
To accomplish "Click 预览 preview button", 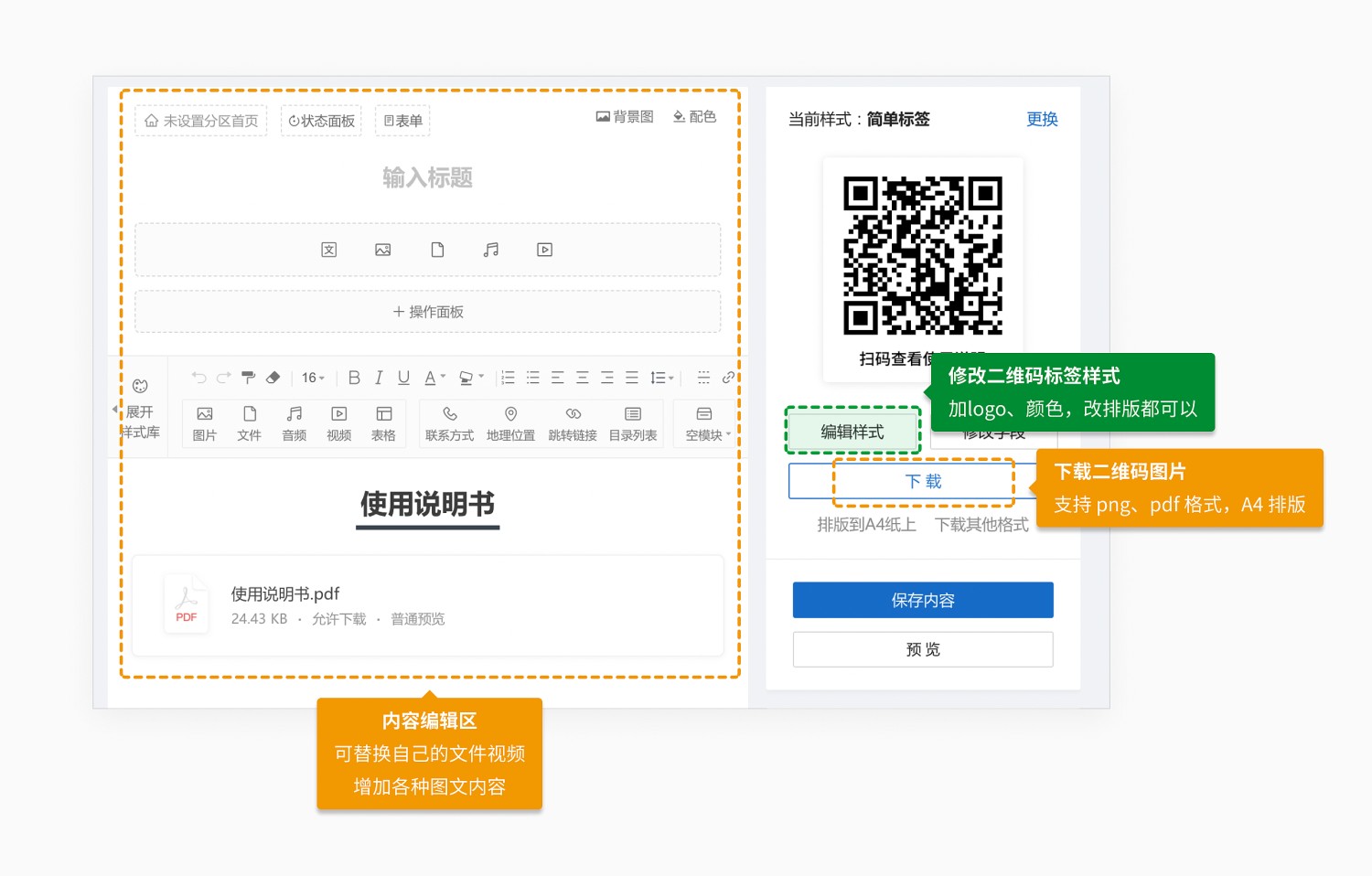I will click(923, 649).
